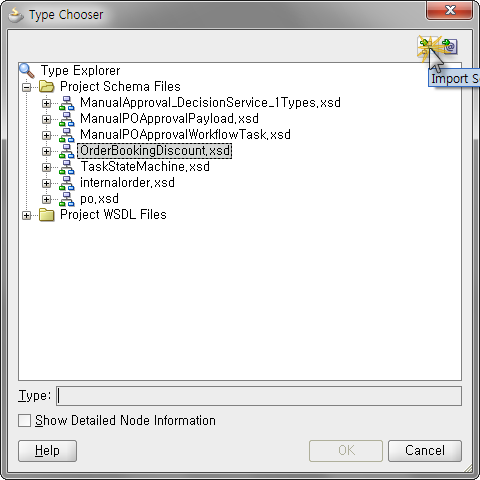This screenshot has width=480, height=480.
Task: Select TaskStateMachine.xsd in the tree
Action: [x=145, y=167]
